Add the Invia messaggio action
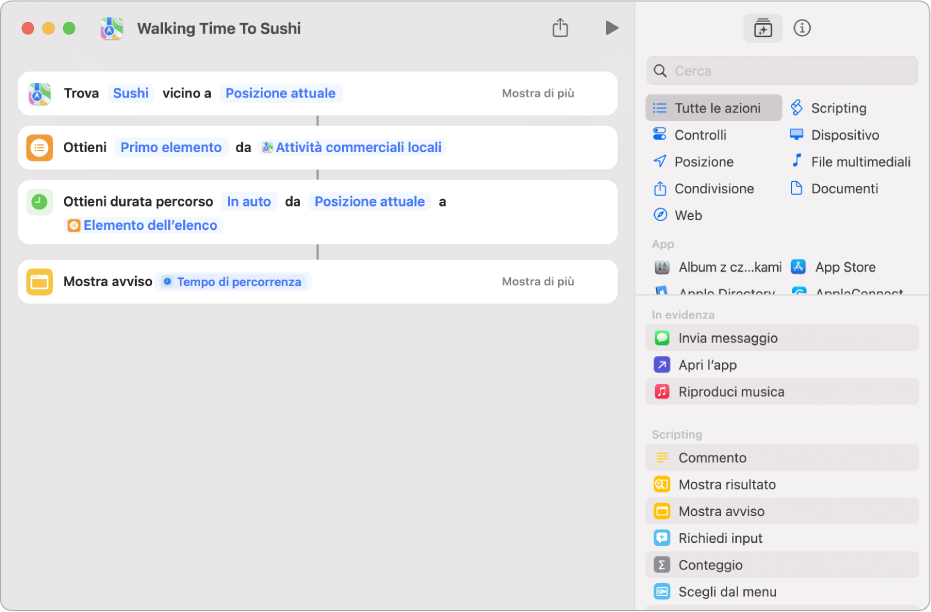The width and height of the screenshot is (931, 612). click(x=727, y=338)
